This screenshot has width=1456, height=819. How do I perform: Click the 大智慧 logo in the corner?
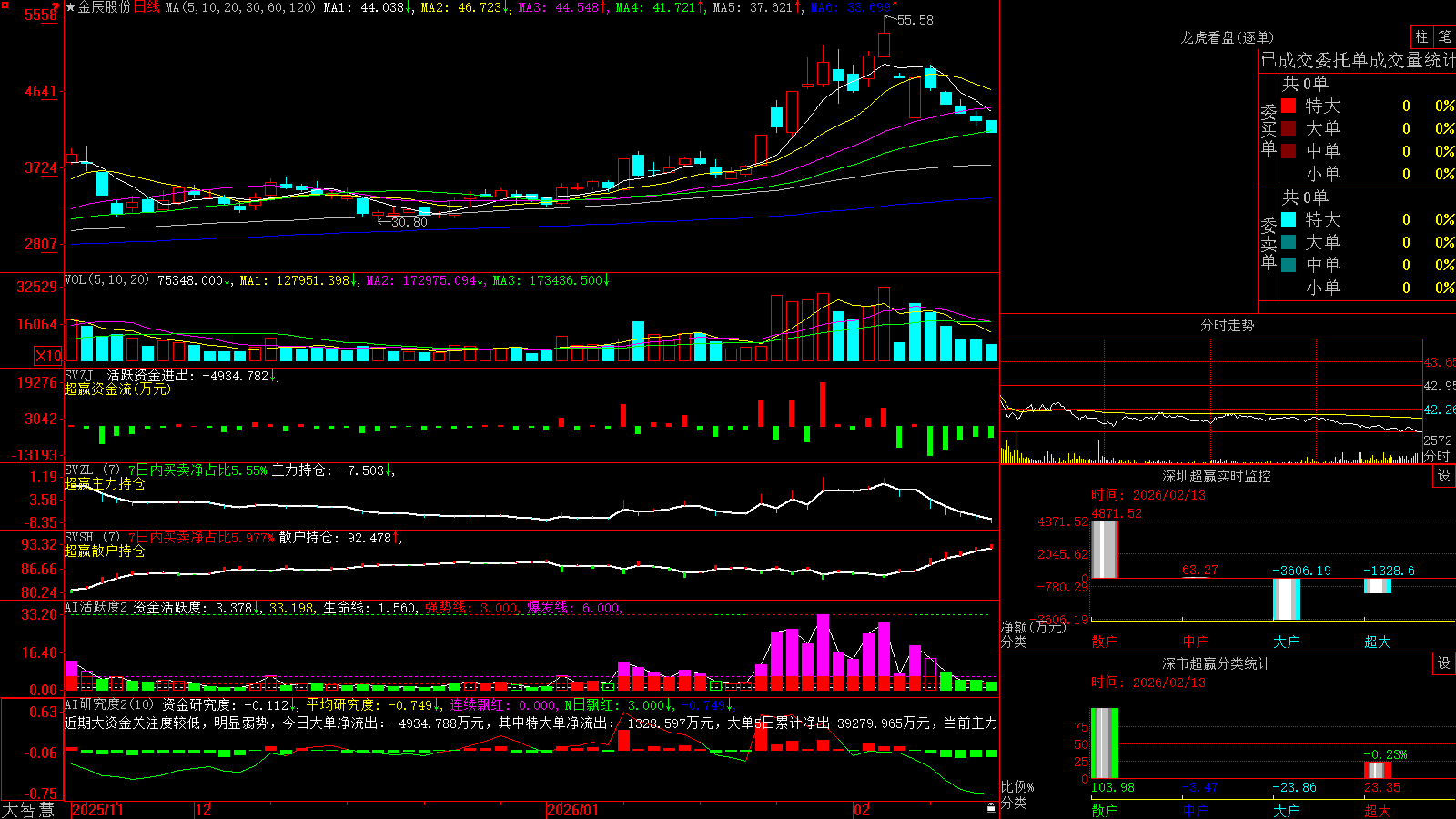tap(28, 810)
